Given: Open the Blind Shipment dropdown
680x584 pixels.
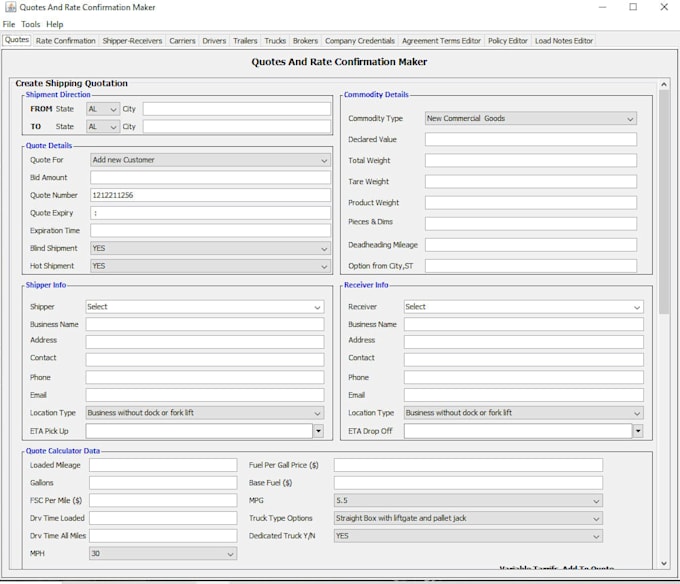Looking at the screenshot, I should [210, 248].
